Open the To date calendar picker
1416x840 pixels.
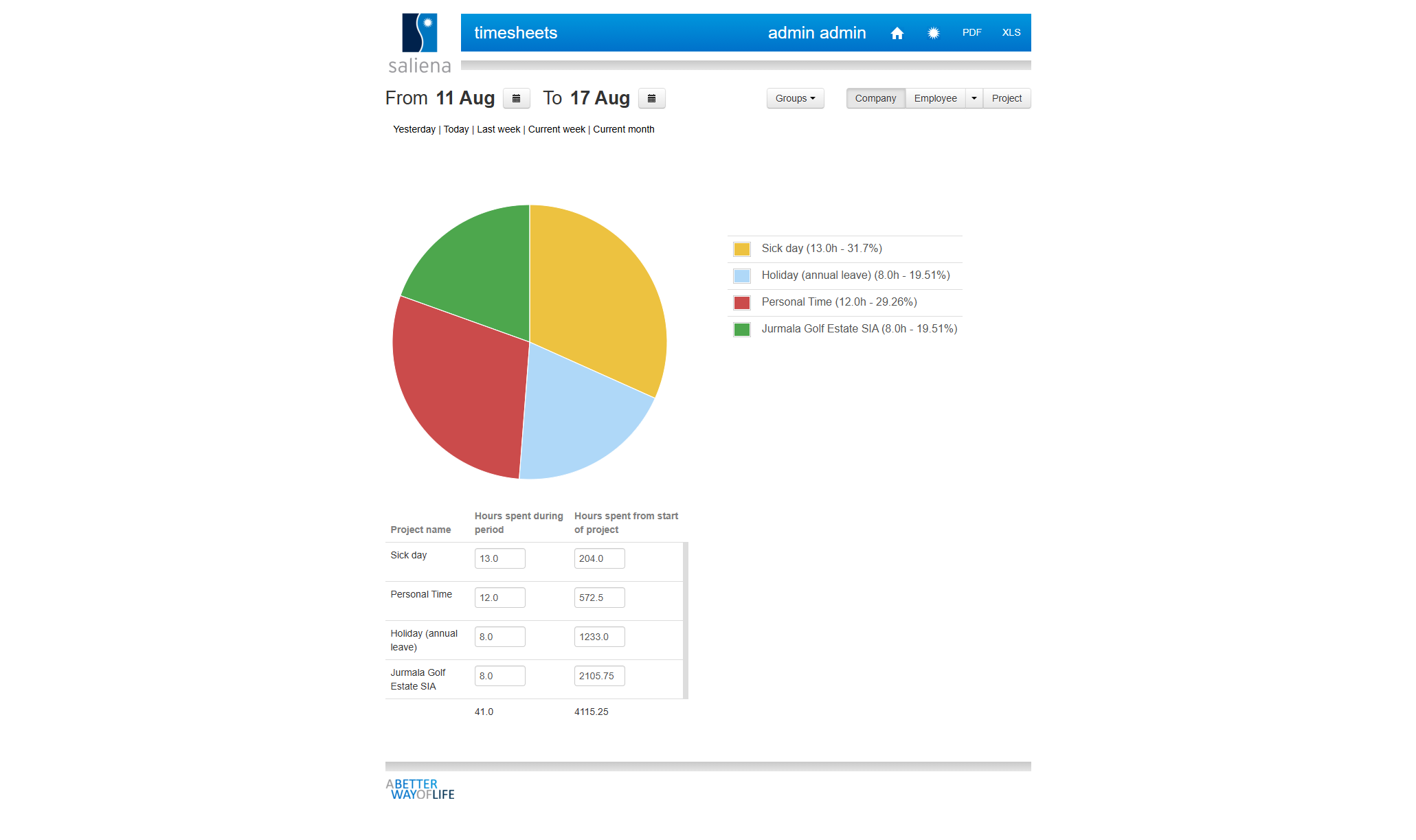click(651, 98)
